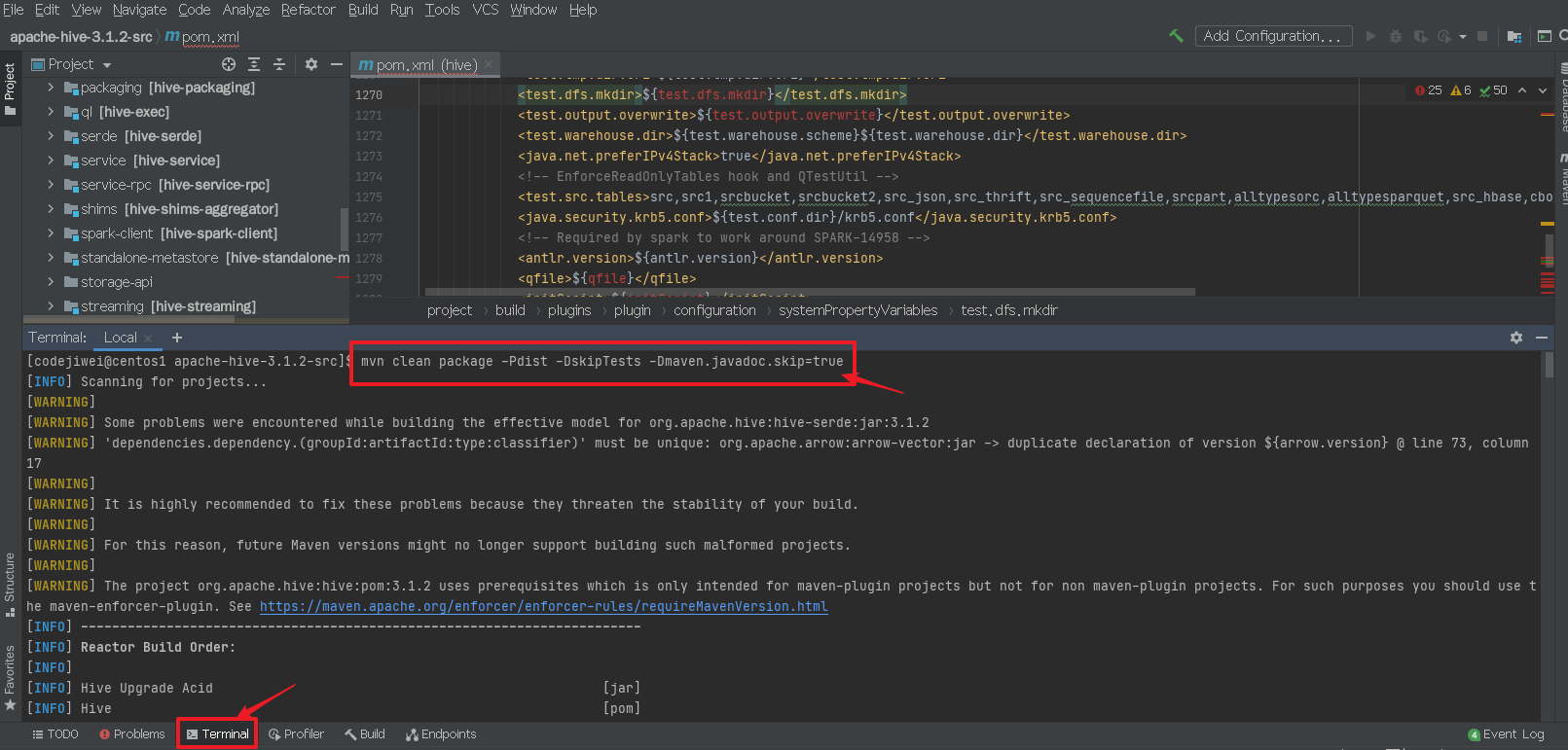Open the run options dropdown arrow
The width and height of the screenshot is (1568, 750).
pos(1463,37)
